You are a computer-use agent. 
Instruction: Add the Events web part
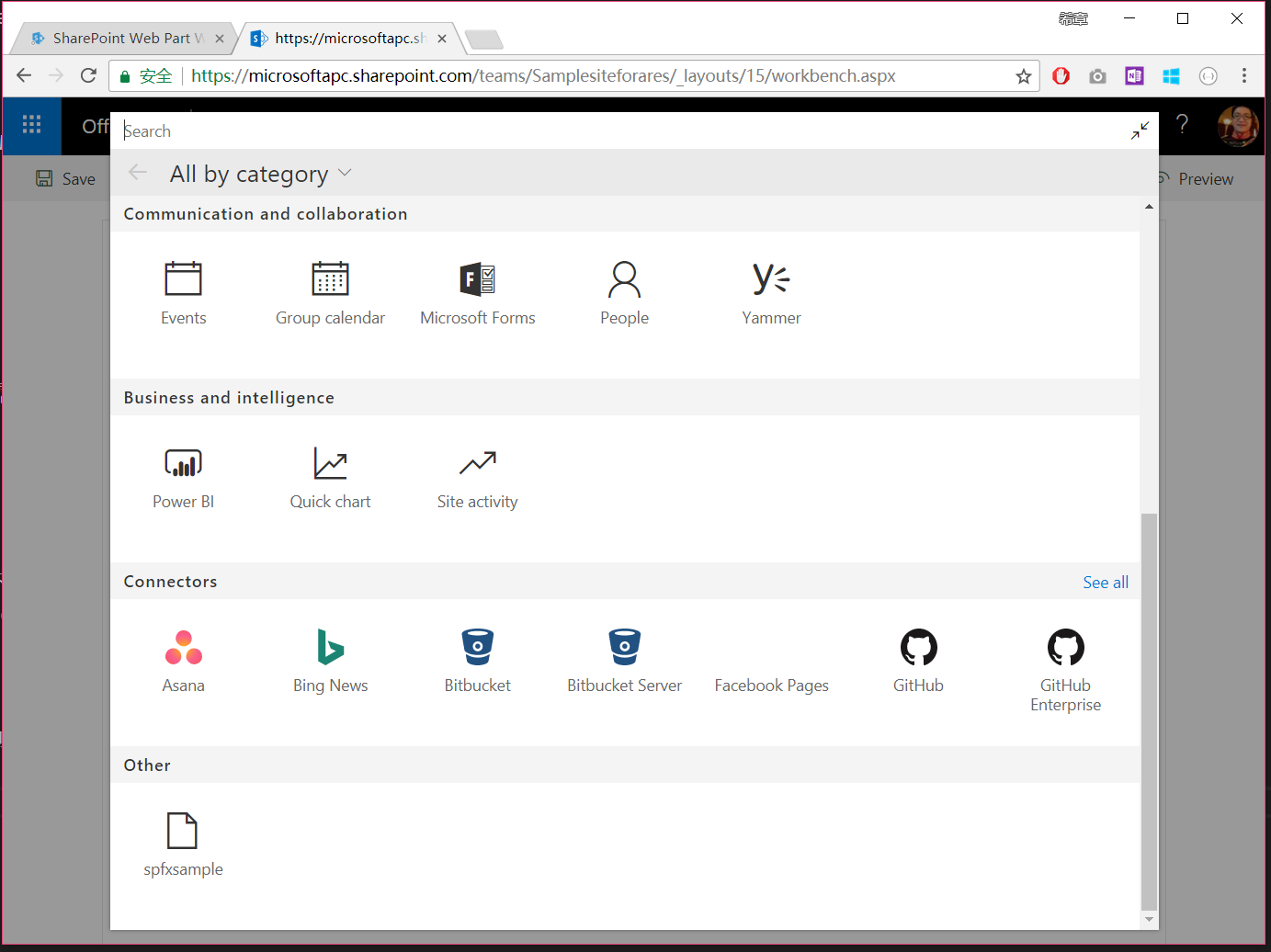[x=183, y=292]
